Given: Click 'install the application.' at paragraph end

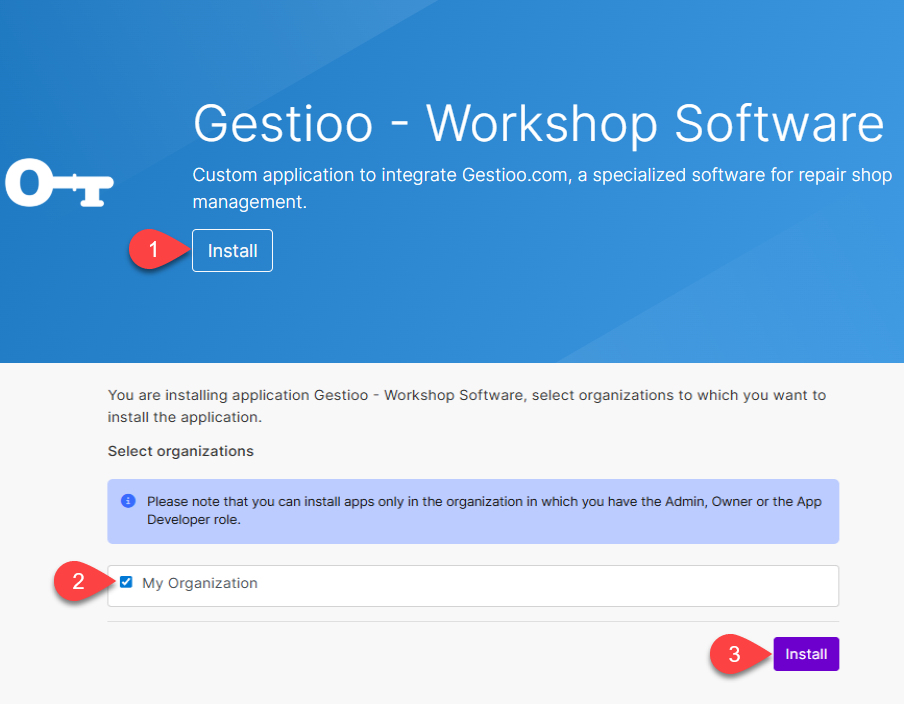Looking at the screenshot, I should [185, 416].
